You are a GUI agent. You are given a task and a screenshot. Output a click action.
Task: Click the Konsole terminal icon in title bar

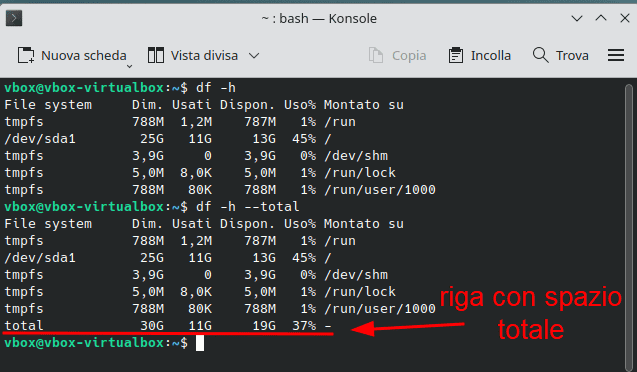coord(13,18)
